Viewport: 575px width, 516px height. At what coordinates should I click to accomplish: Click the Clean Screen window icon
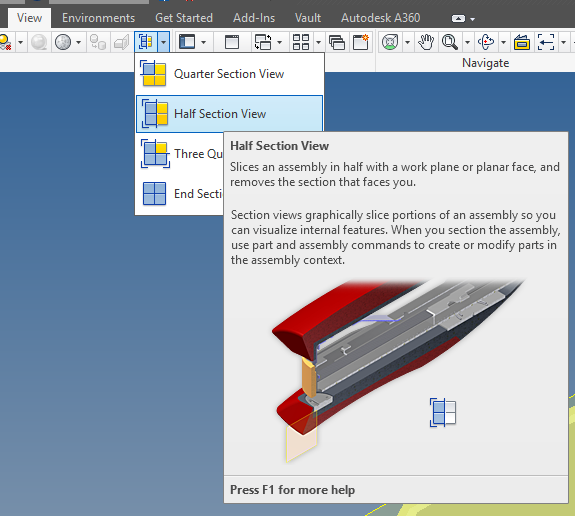pyautogui.click(x=232, y=42)
